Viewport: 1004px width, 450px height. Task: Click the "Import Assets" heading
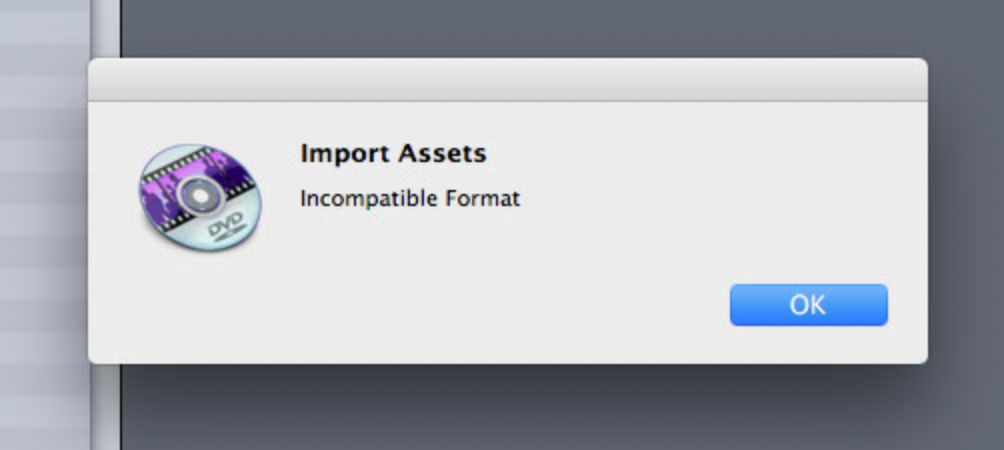393,154
